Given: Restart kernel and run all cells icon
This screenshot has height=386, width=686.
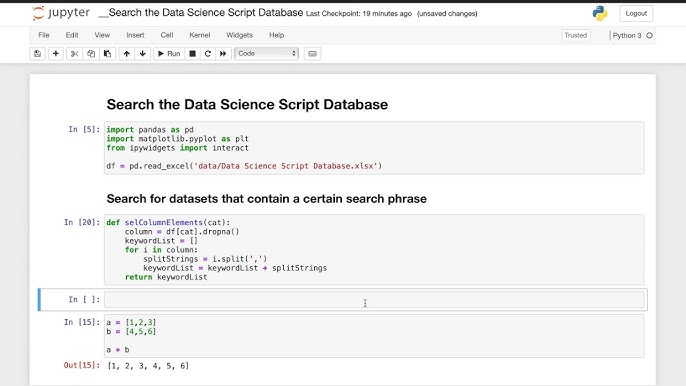Looking at the screenshot, I should pyautogui.click(x=223, y=54).
